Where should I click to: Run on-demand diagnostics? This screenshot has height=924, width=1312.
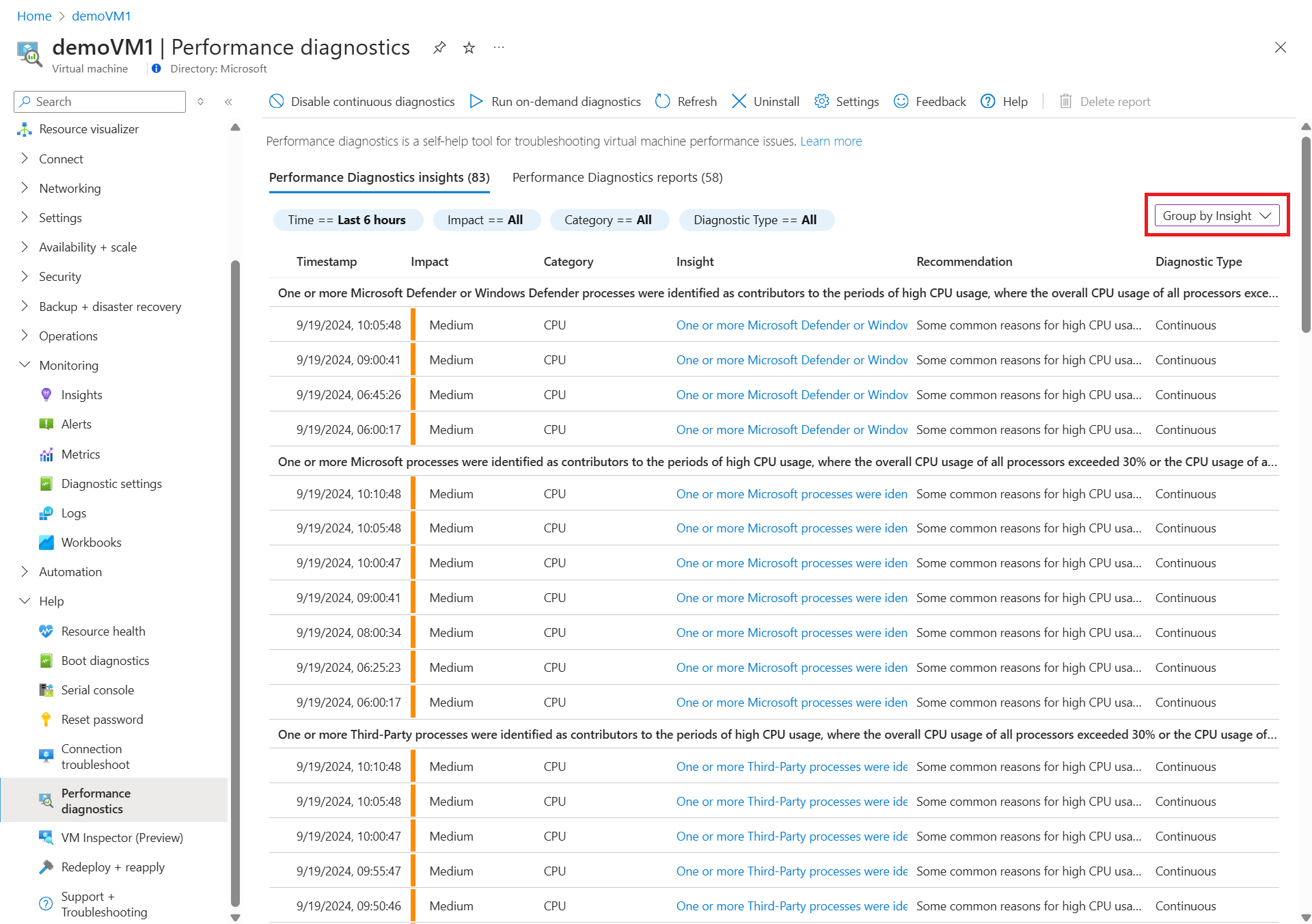(x=556, y=101)
